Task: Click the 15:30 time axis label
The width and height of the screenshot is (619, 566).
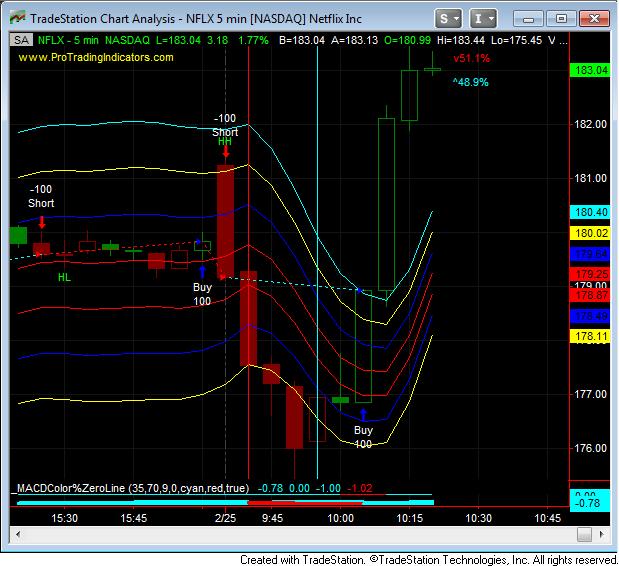Action: click(x=64, y=518)
